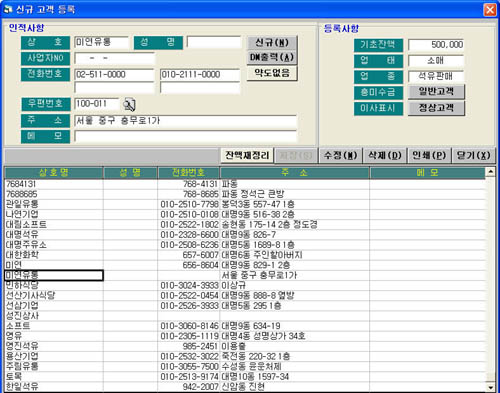Click the 약도없음 button
500x393 pixels.
tap(272, 73)
